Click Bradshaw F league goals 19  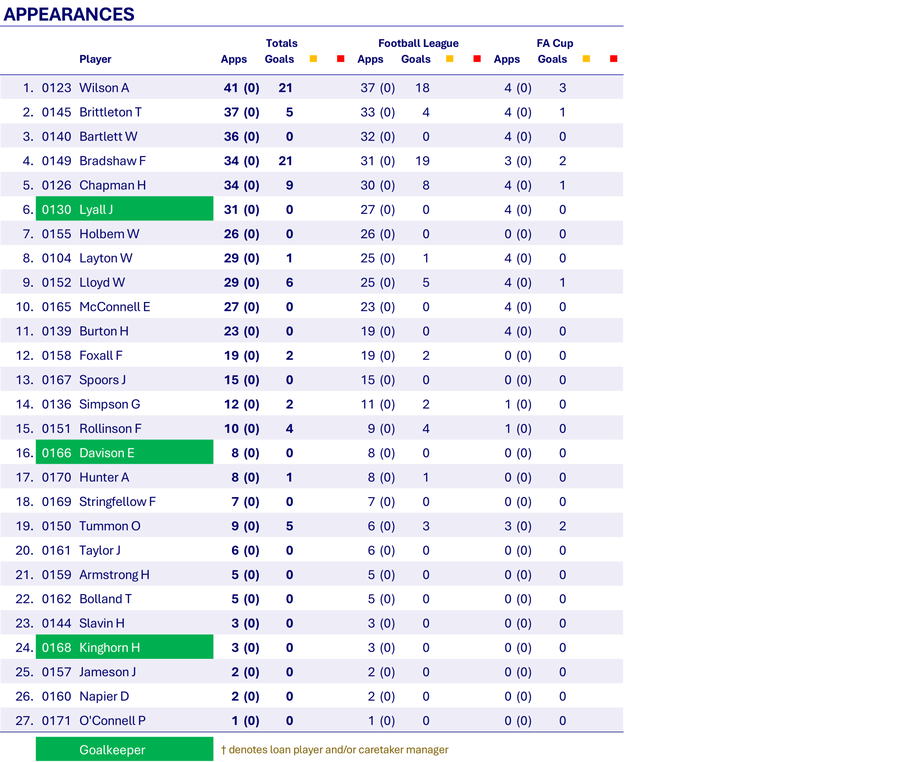pos(422,161)
